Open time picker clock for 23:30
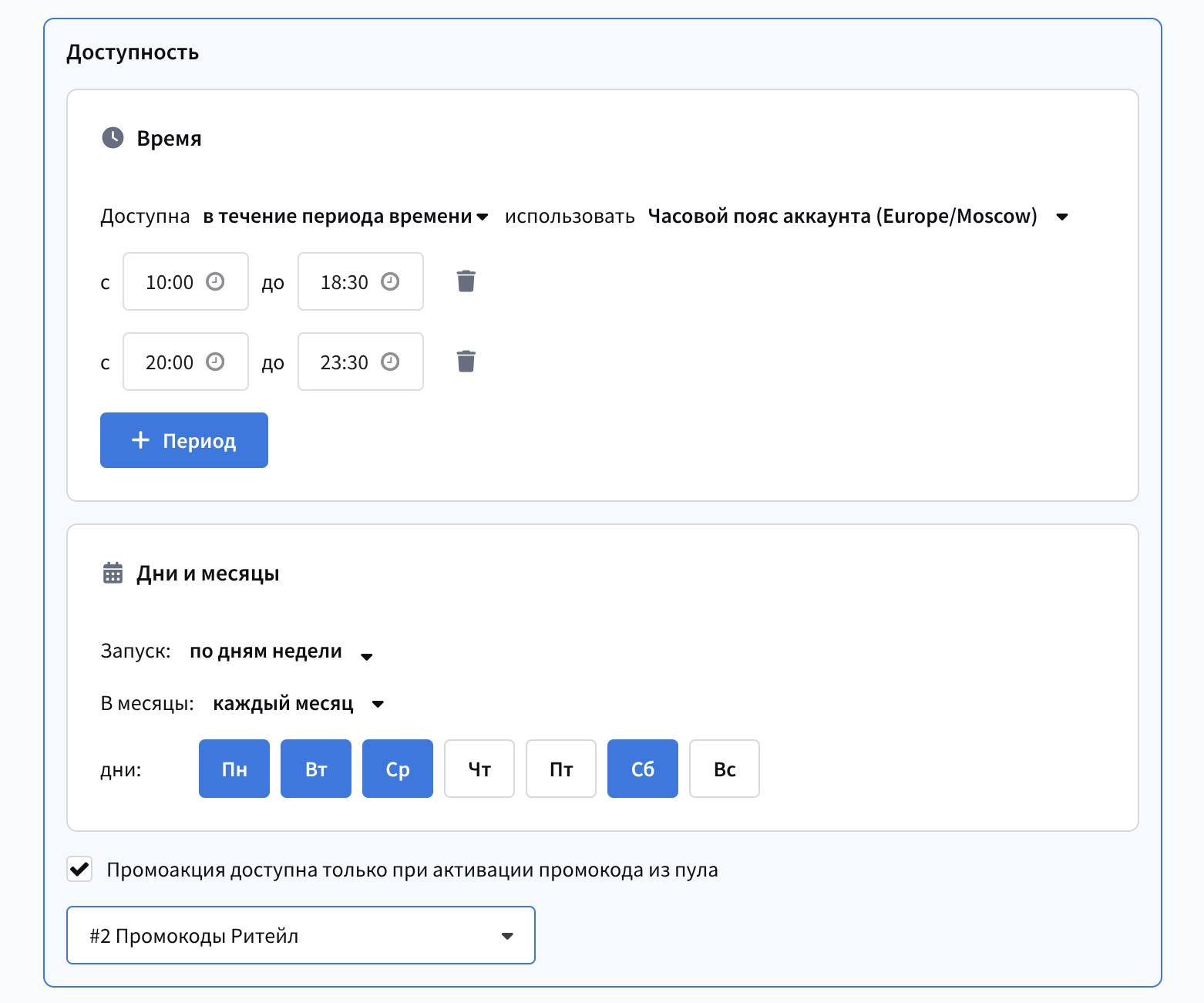Image resolution: width=1204 pixels, height=1003 pixels. [x=390, y=362]
